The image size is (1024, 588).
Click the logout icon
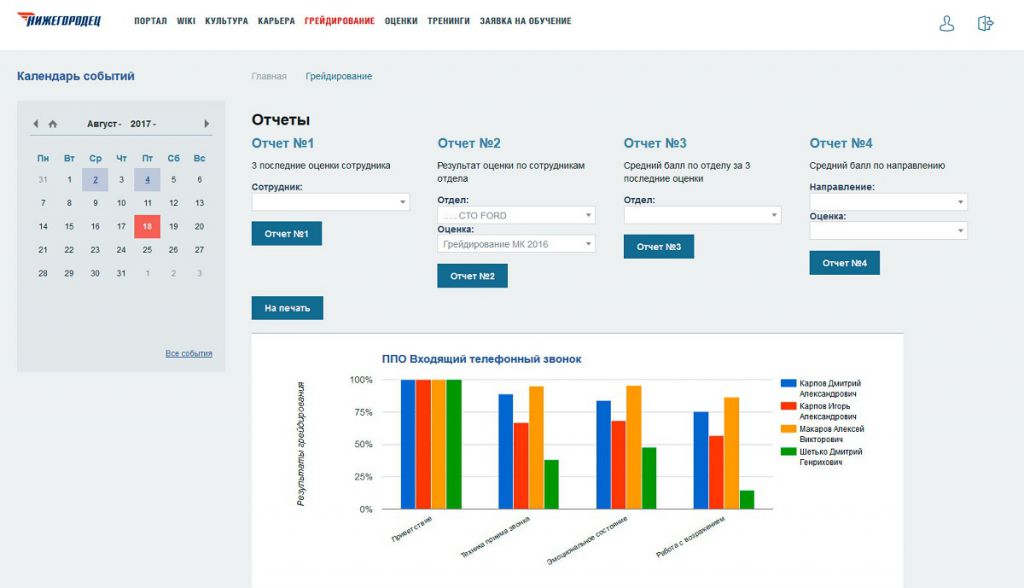coord(985,24)
